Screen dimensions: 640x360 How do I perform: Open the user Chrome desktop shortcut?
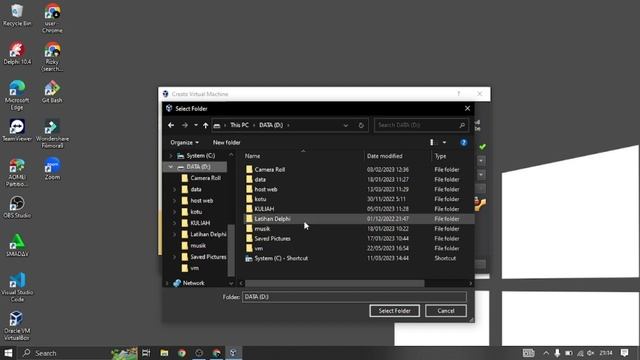click(x=52, y=18)
